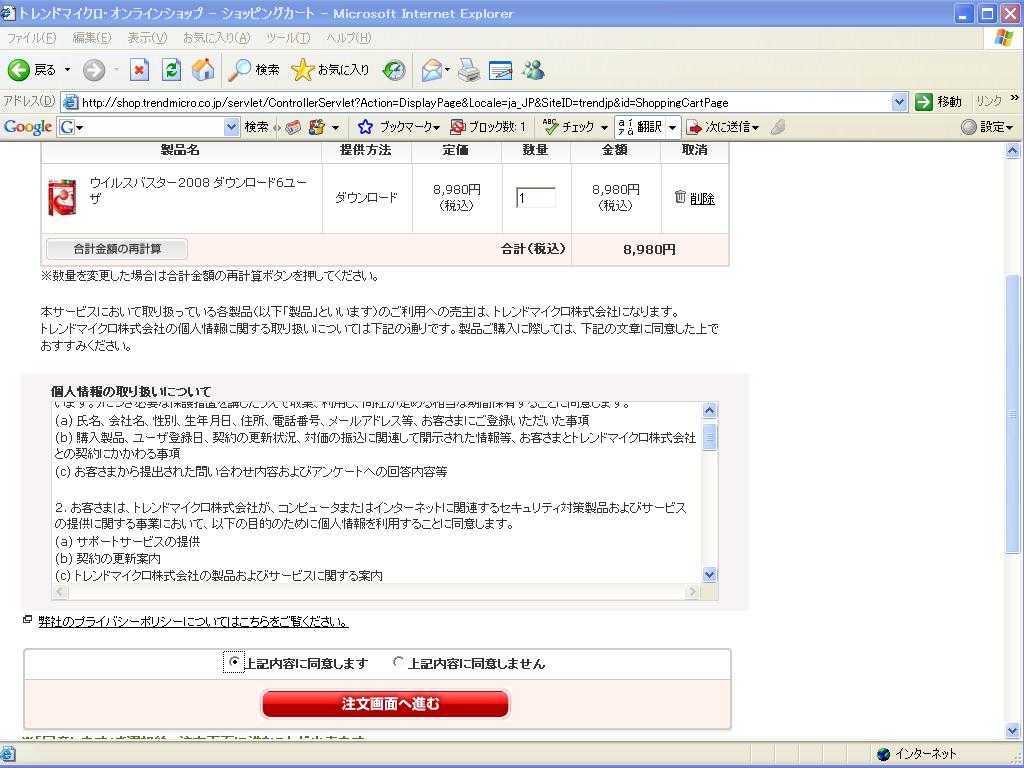Click the Mail envelope icon

click(x=432, y=70)
